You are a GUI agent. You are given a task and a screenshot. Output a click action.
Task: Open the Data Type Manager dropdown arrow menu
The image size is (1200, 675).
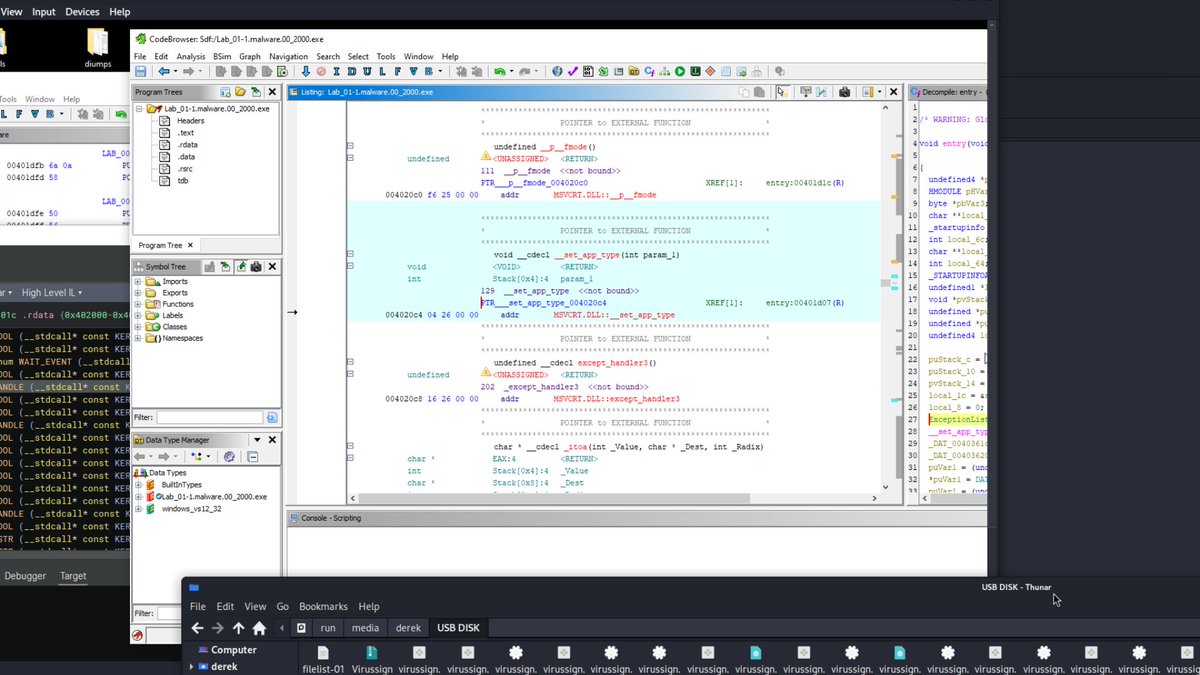coord(257,440)
